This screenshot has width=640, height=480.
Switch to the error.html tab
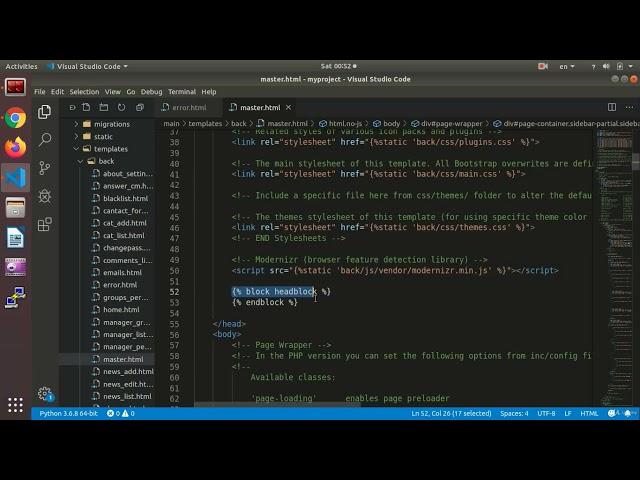[x=189, y=107]
